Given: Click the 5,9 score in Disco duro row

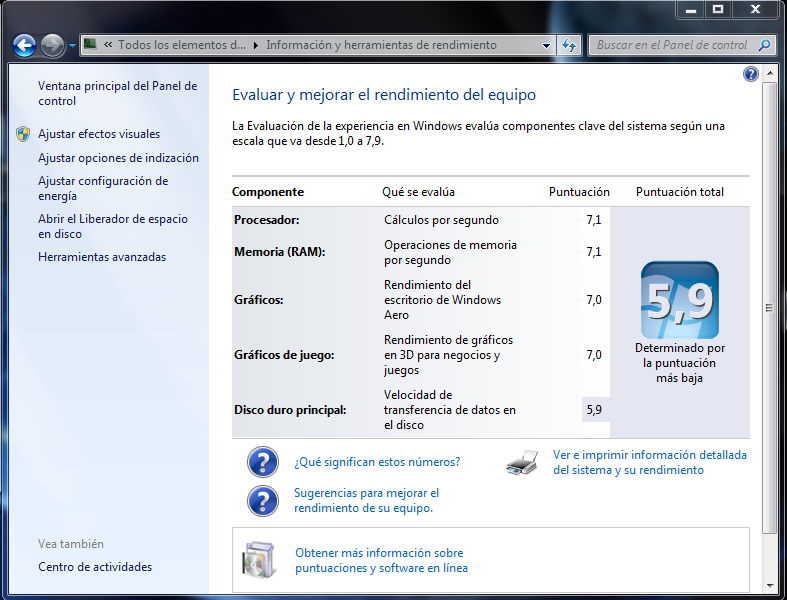Looking at the screenshot, I should (594, 410).
